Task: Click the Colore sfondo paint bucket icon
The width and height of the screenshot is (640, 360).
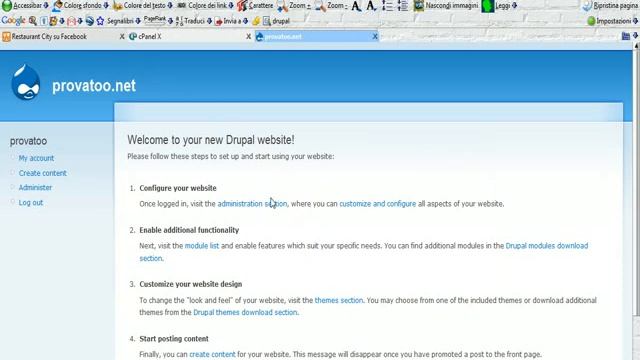Action: tap(58, 6)
